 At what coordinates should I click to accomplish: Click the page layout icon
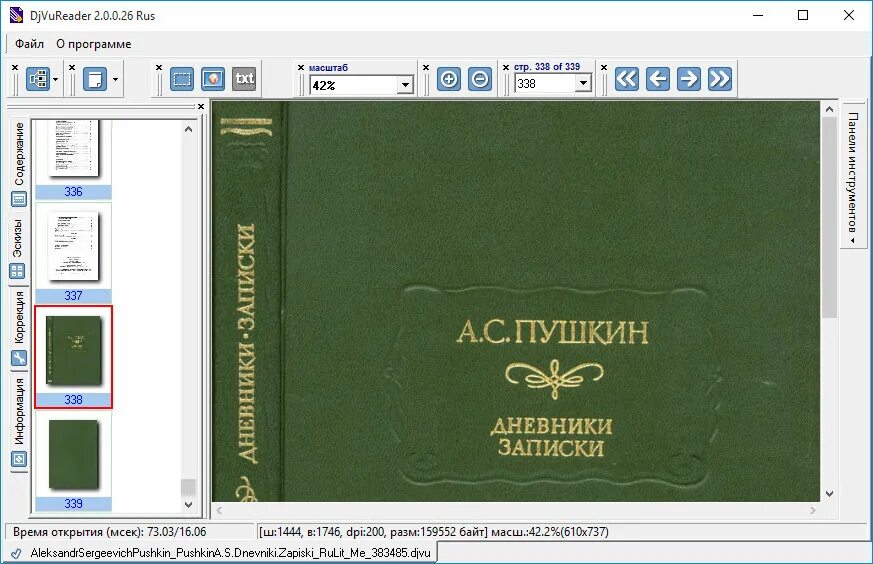pyautogui.click(x=95, y=79)
